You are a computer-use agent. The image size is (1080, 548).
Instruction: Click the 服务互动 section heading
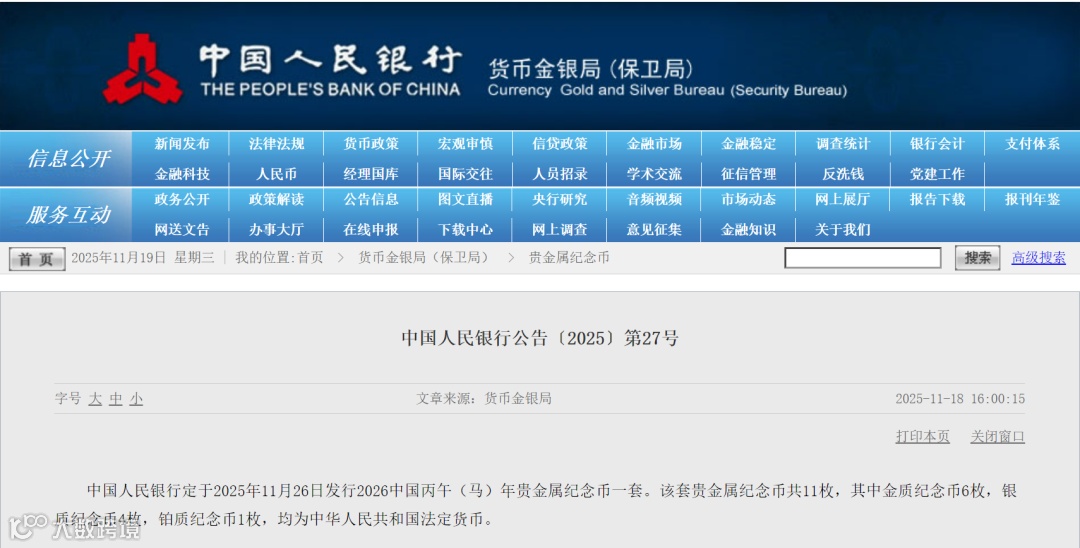68,215
